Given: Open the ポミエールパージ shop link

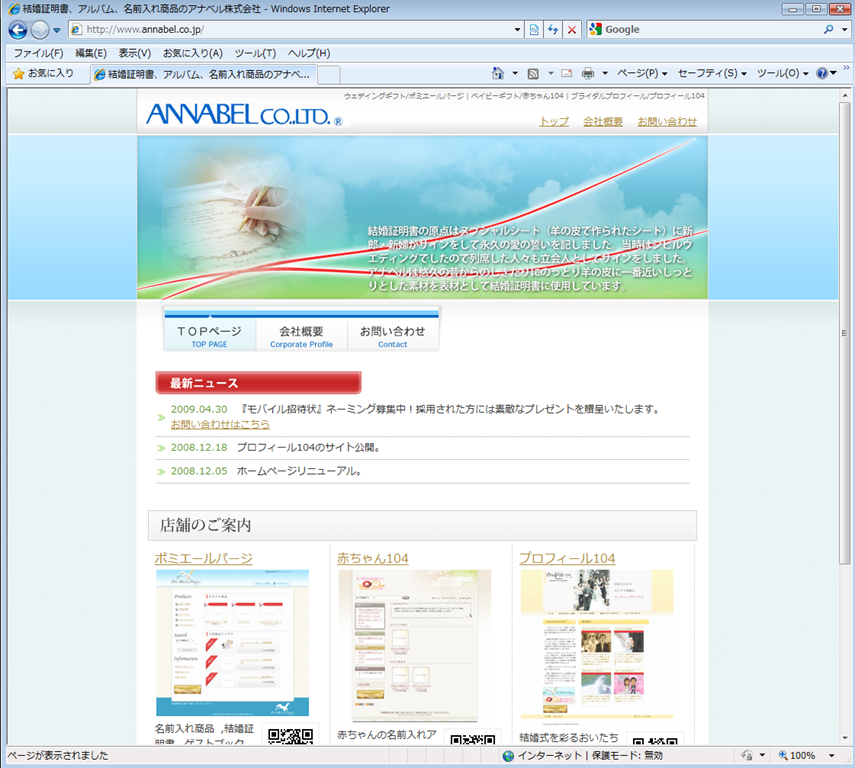Looking at the screenshot, I should click(203, 558).
